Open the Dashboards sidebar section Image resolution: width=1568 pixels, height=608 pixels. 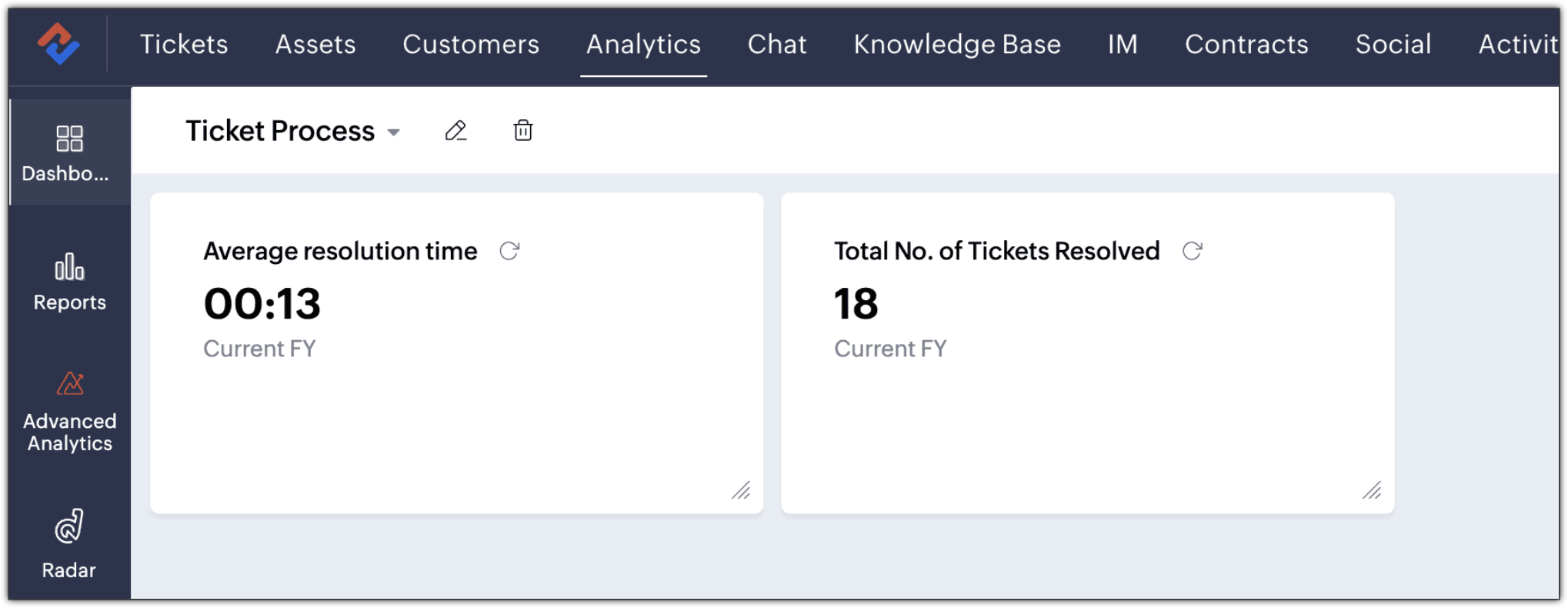[x=69, y=152]
